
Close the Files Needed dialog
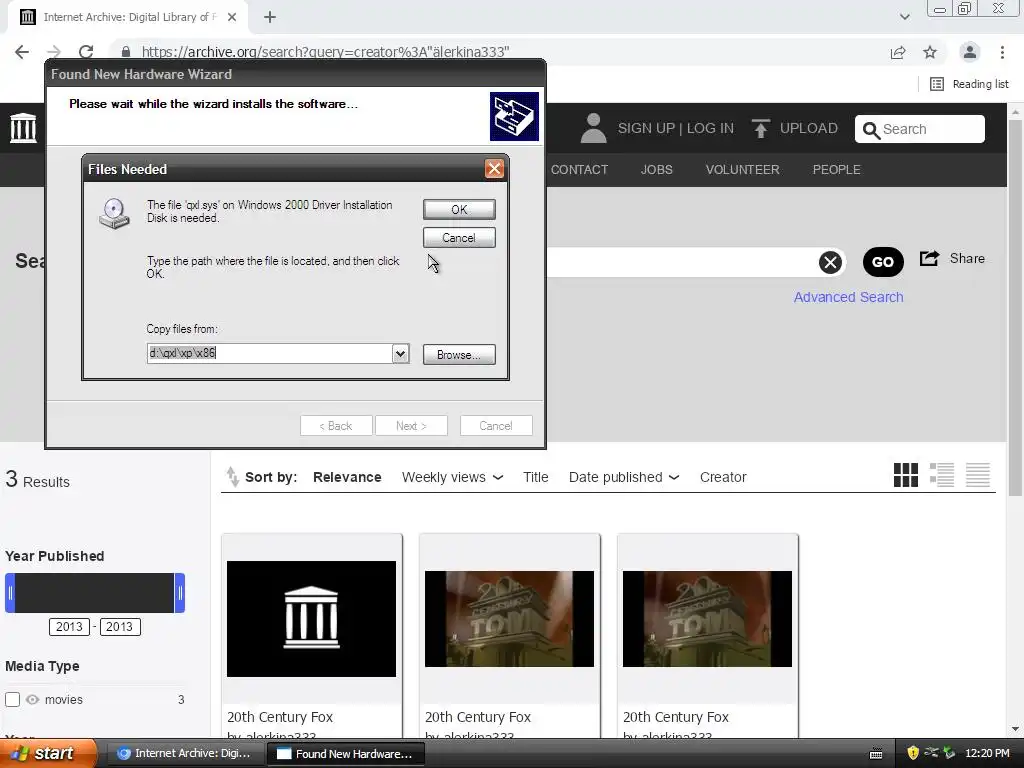click(x=494, y=169)
